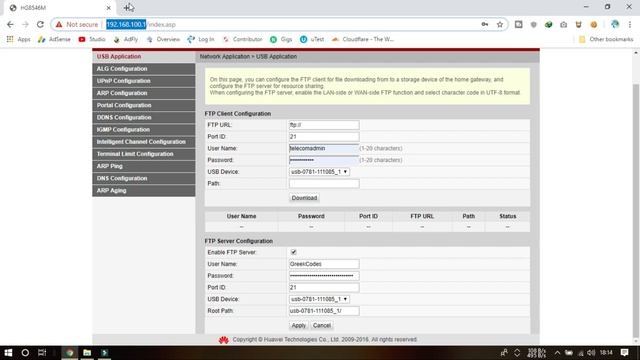This screenshot has height=360, width=640.
Task: Click the Apply button
Action: [298, 325]
